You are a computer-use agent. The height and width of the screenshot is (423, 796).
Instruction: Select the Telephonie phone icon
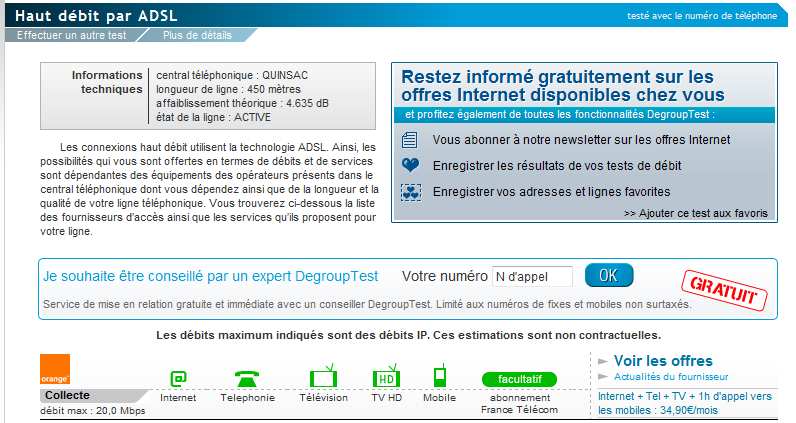click(x=247, y=379)
